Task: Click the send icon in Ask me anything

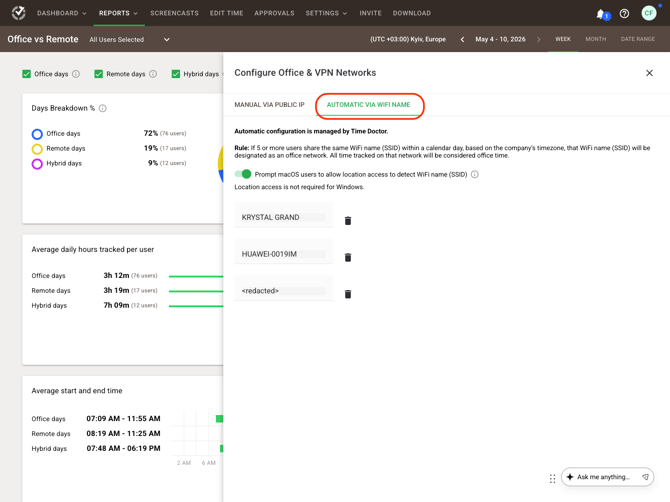Action: point(645,477)
